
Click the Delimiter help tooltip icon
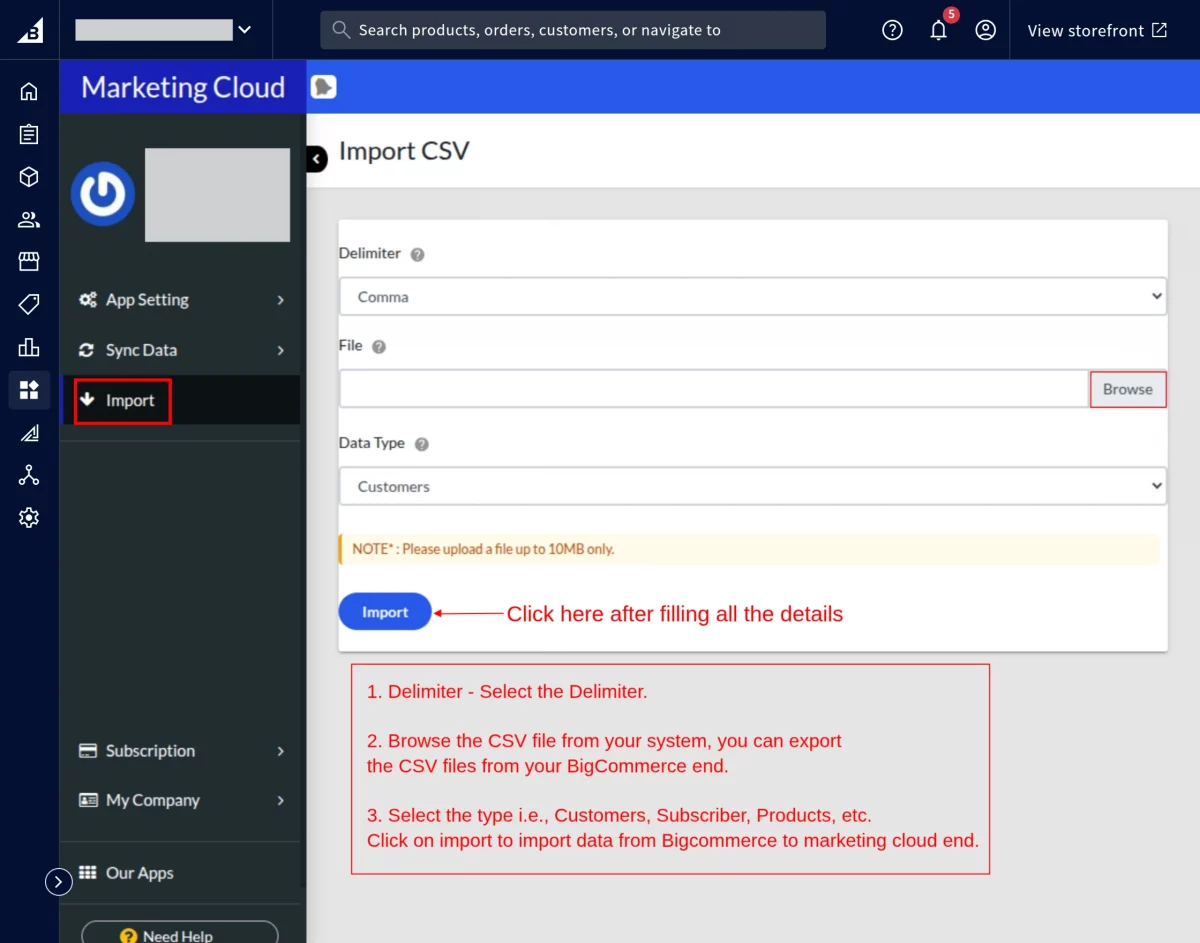[x=418, y=254]
